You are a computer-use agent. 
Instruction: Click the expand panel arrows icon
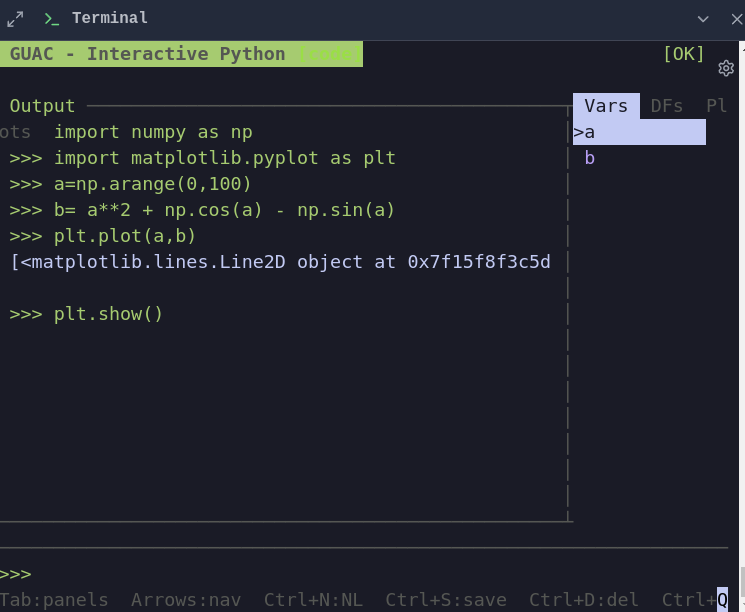tap(15, 19)
